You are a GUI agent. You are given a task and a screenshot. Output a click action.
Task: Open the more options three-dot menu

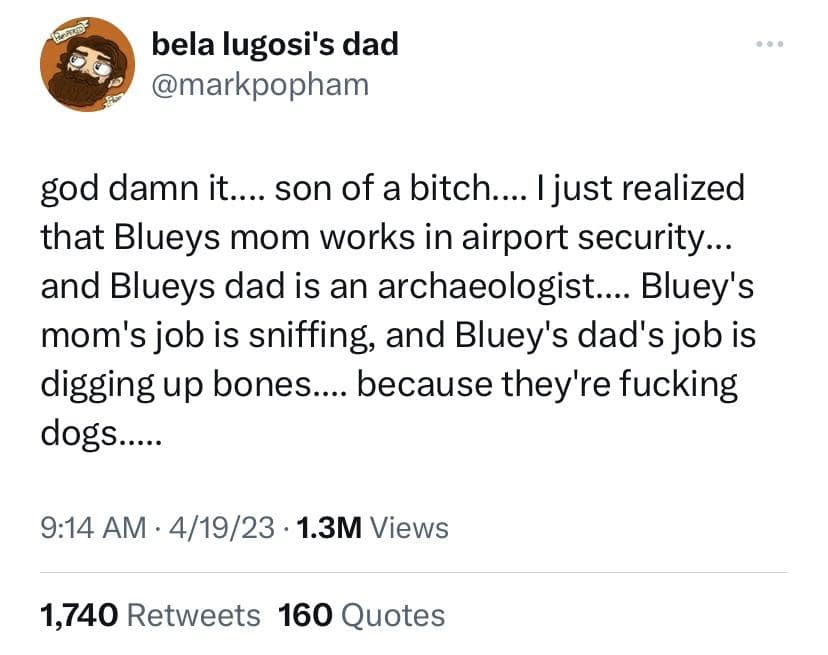[768, 48]
